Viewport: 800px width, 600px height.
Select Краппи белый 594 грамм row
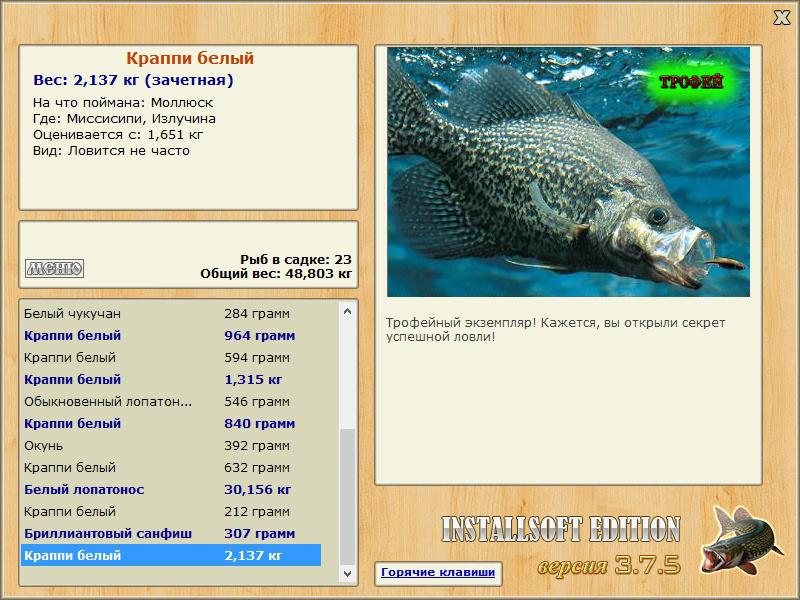coord(171,357)
